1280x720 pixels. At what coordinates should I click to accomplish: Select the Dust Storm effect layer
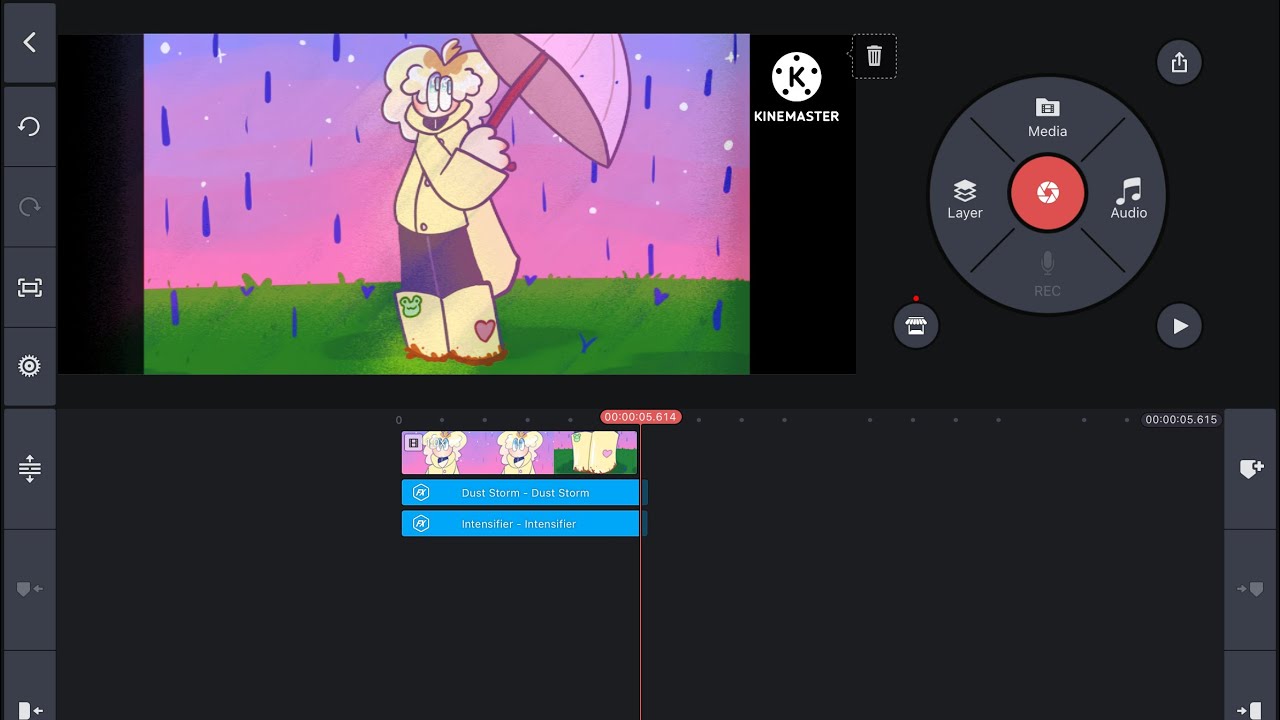coord(520,493)
